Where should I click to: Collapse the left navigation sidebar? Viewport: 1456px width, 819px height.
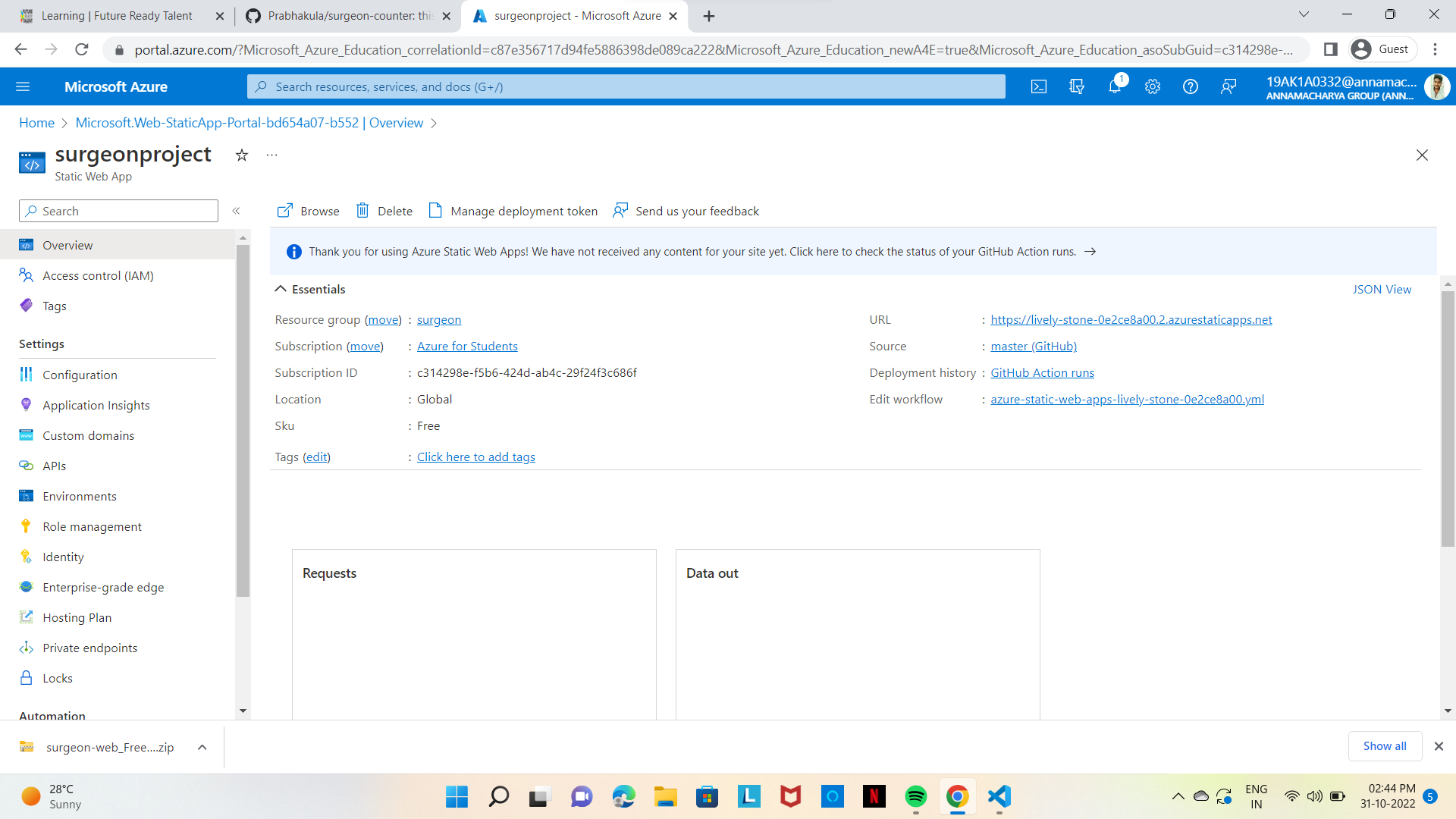[236, 211]
